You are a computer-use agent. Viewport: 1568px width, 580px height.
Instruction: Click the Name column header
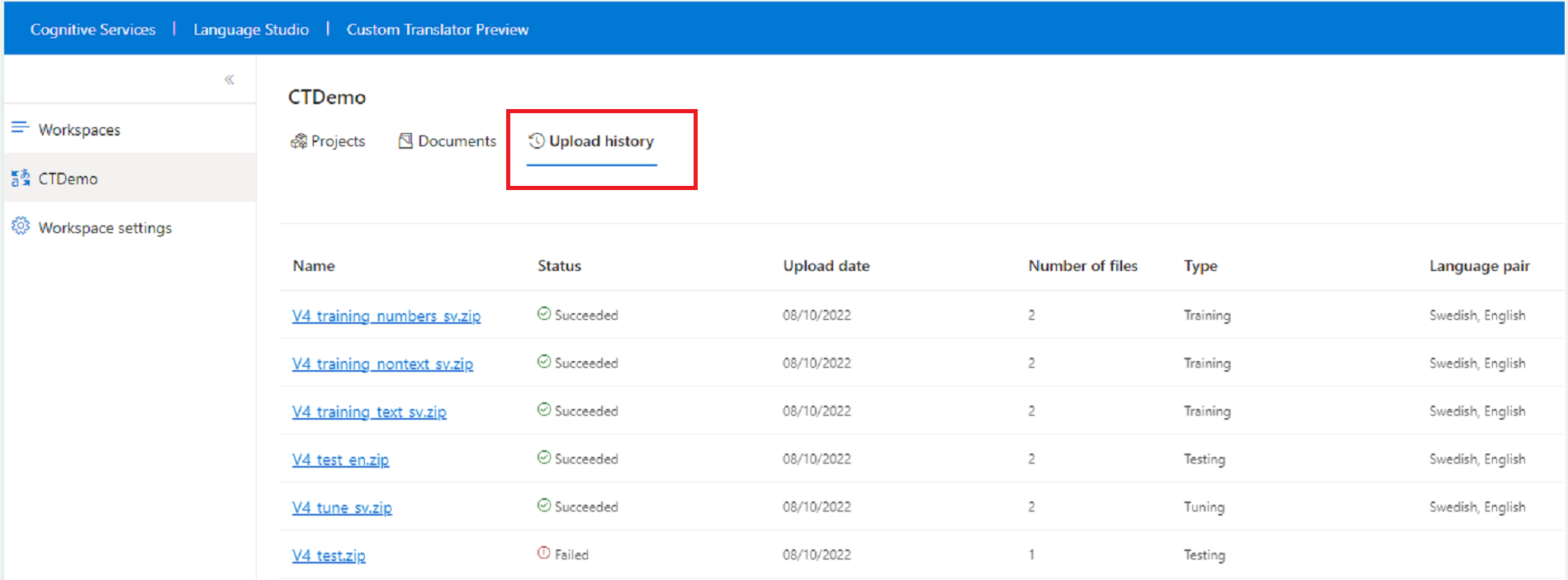[314, 266]
